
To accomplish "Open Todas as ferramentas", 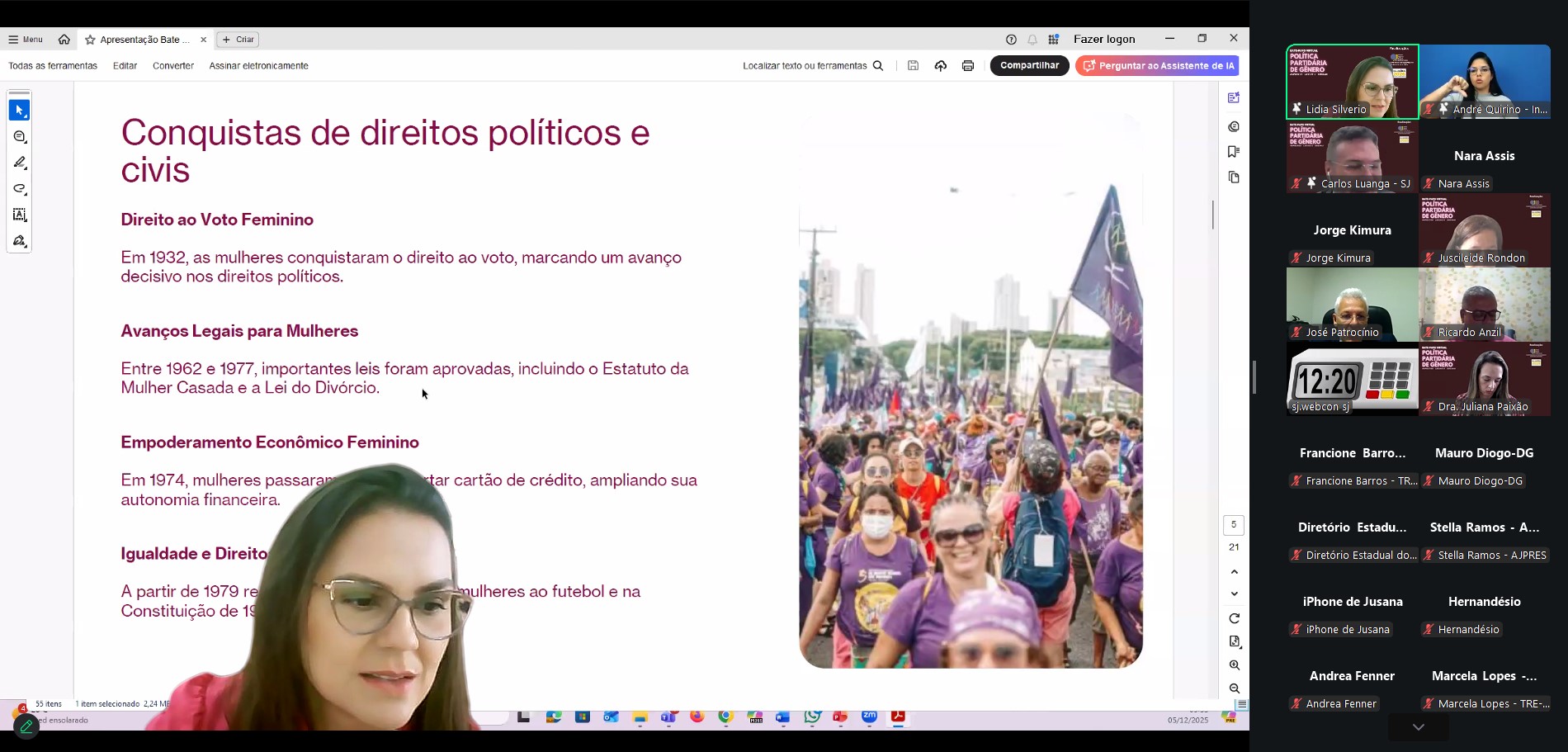I will point(53,66).
